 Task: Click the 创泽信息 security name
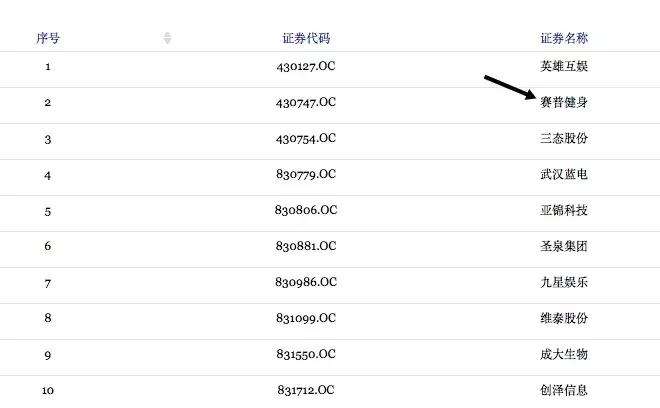564,390
